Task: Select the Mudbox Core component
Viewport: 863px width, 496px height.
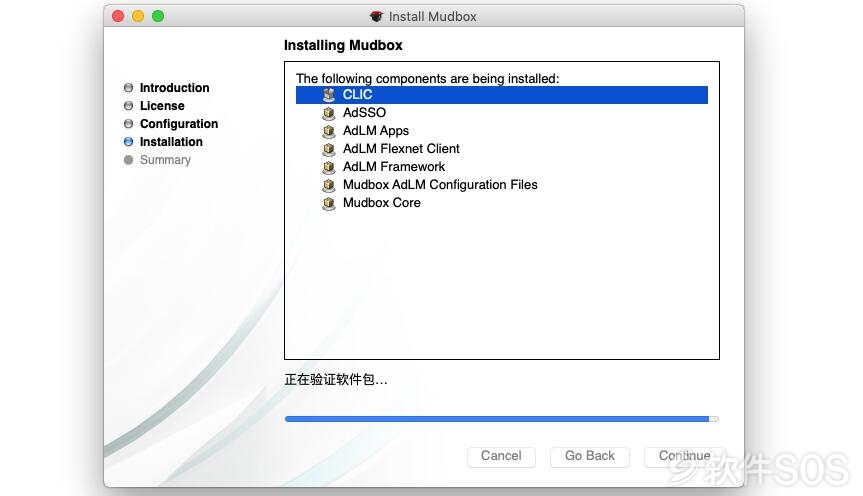Action: tap(501, 203)
